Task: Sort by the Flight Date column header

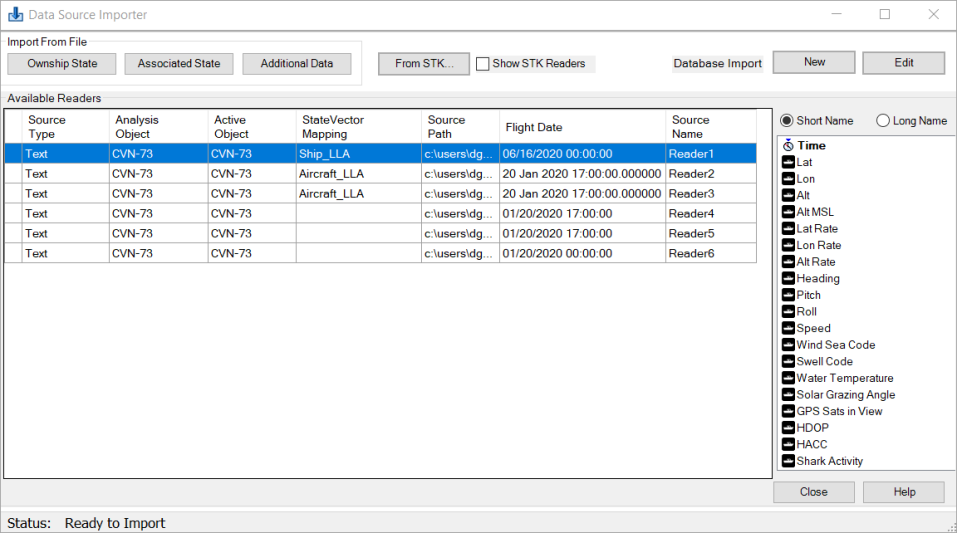Action: pos(582,127)
